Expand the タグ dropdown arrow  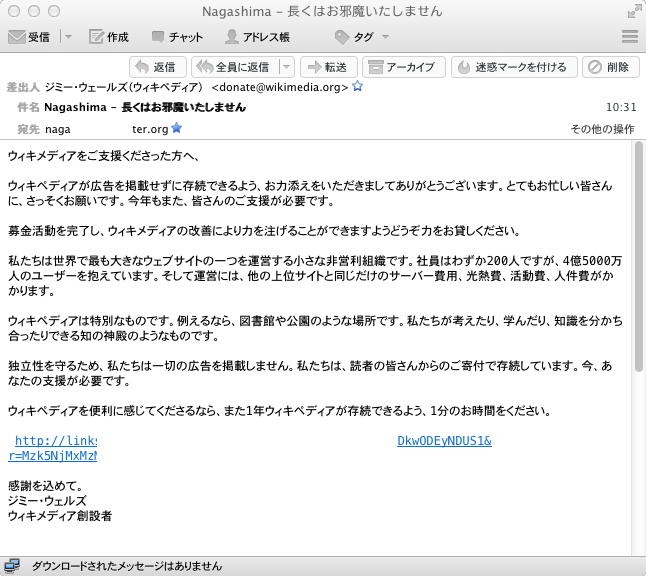tap(385, 37)
